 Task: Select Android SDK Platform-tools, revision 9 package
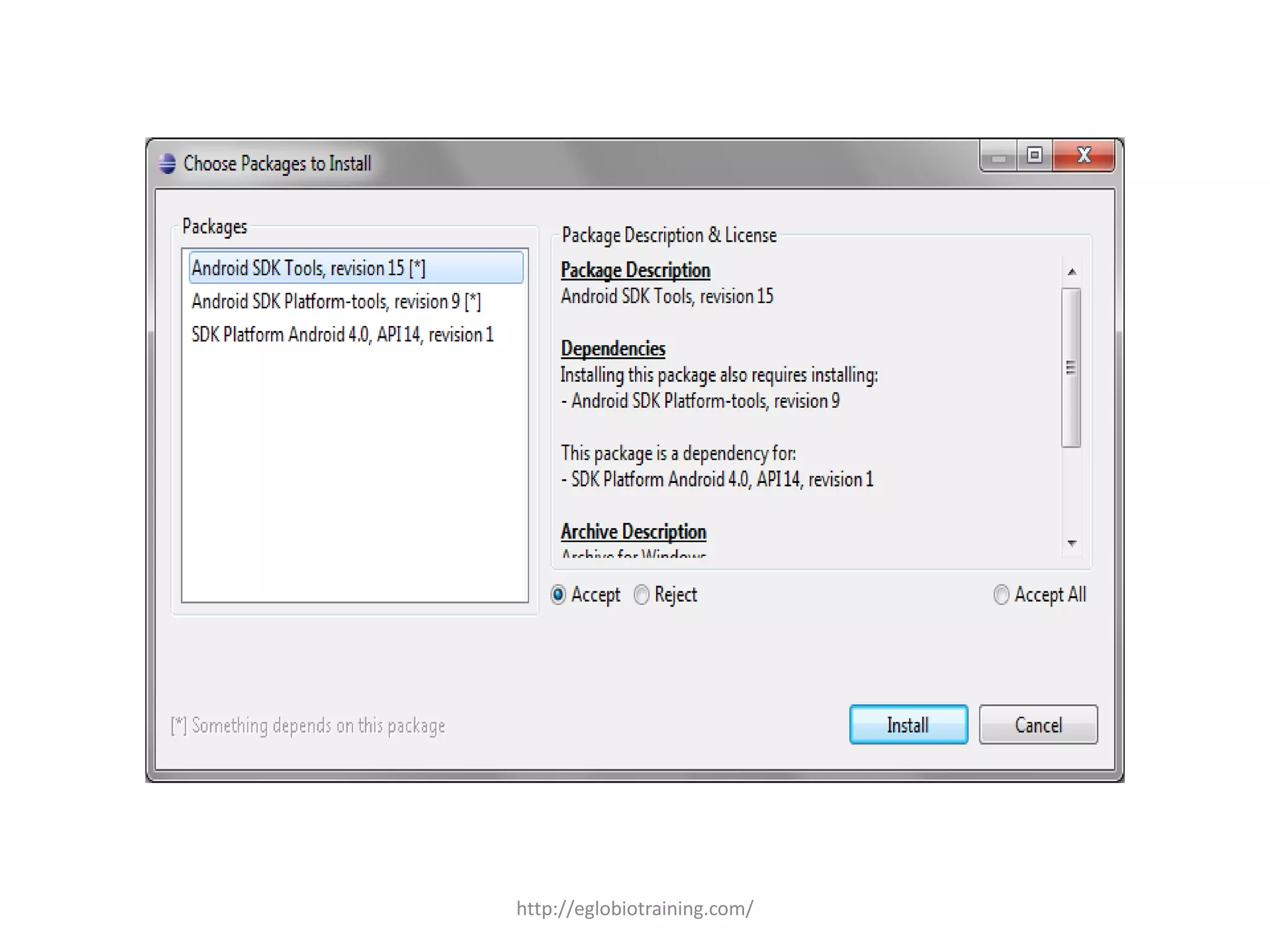click(356, 301)
